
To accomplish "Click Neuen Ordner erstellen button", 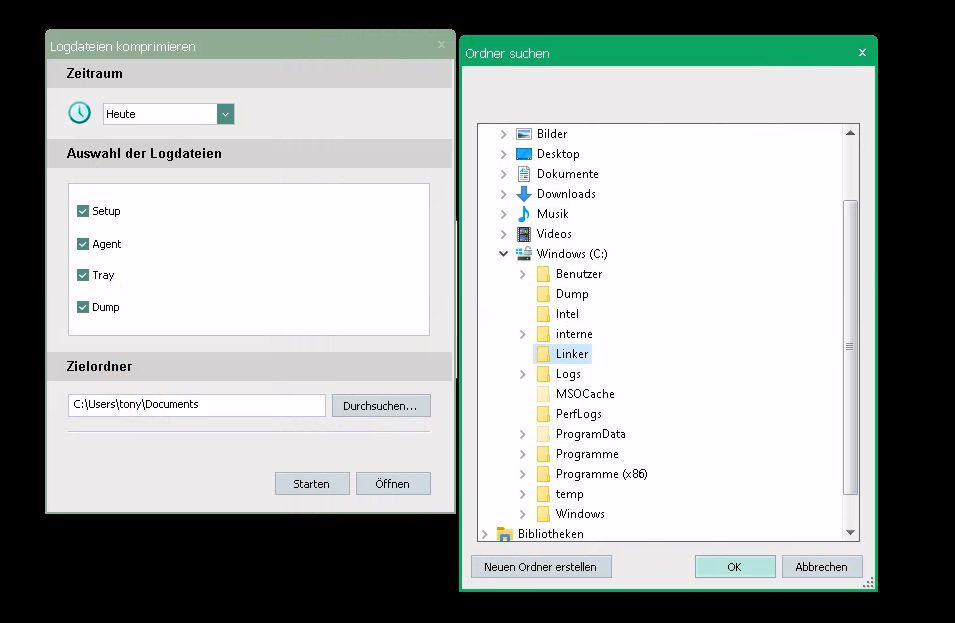I will [x=541, y=566].
